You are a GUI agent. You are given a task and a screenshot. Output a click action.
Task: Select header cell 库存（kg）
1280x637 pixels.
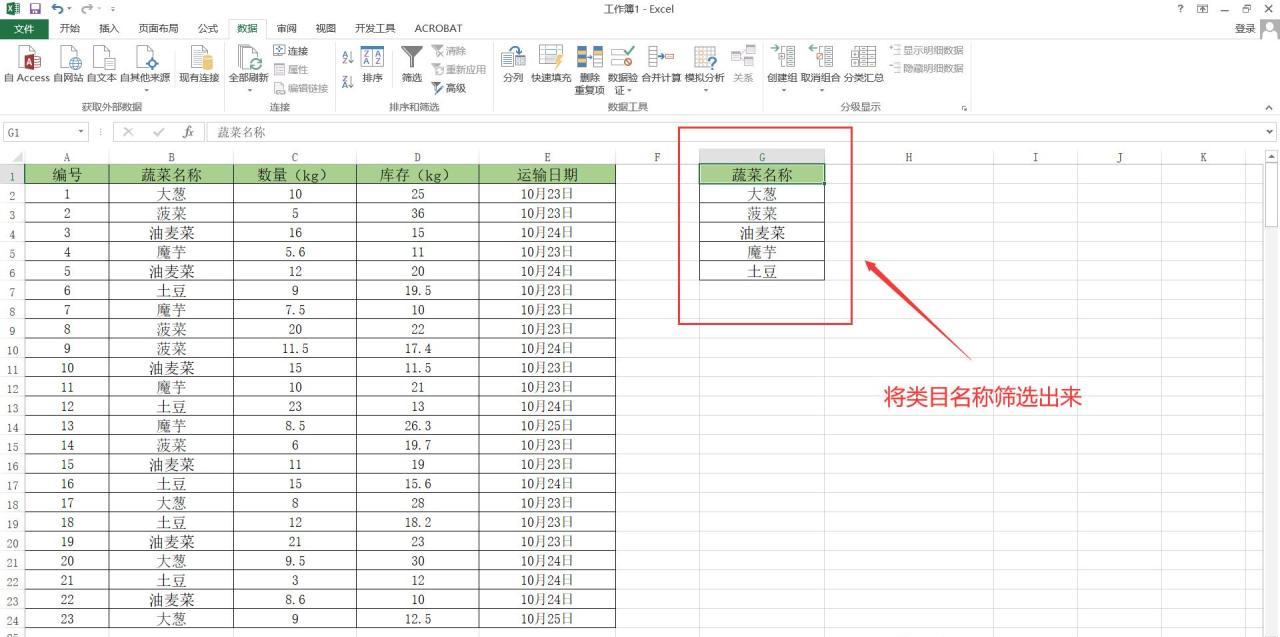coord(418,175)
